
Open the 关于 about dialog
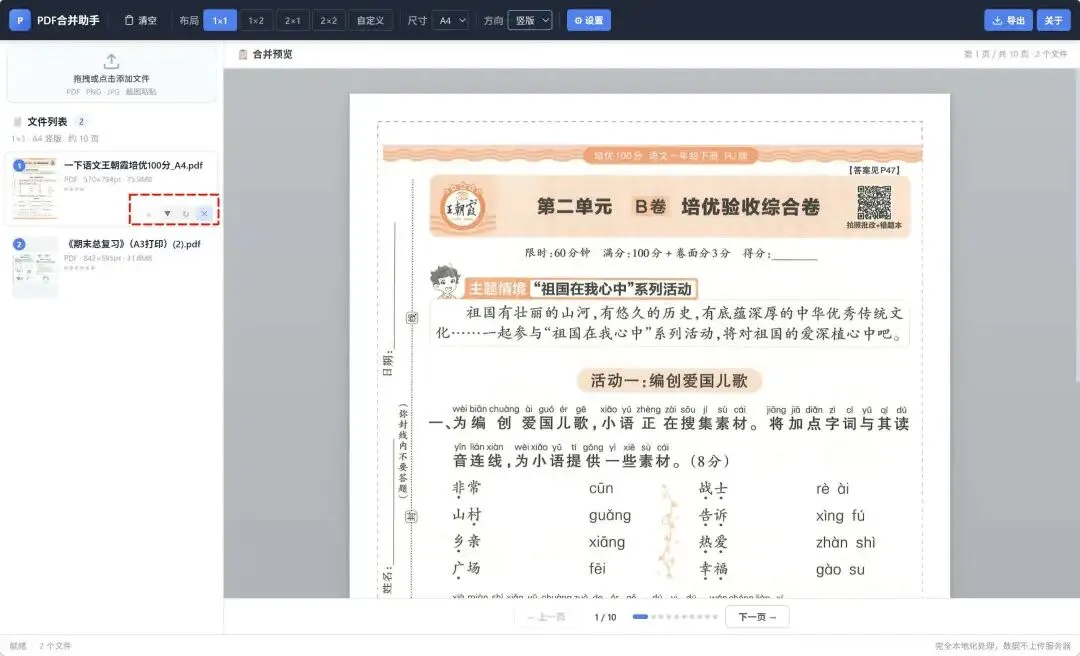click(x=1053, y=20)
